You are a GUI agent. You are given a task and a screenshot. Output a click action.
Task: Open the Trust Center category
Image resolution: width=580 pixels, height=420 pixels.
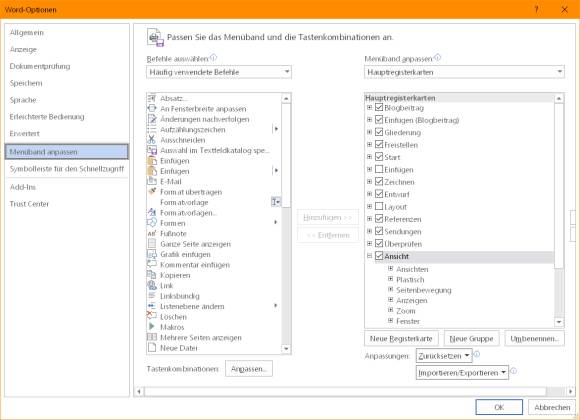tap(67, 204)
